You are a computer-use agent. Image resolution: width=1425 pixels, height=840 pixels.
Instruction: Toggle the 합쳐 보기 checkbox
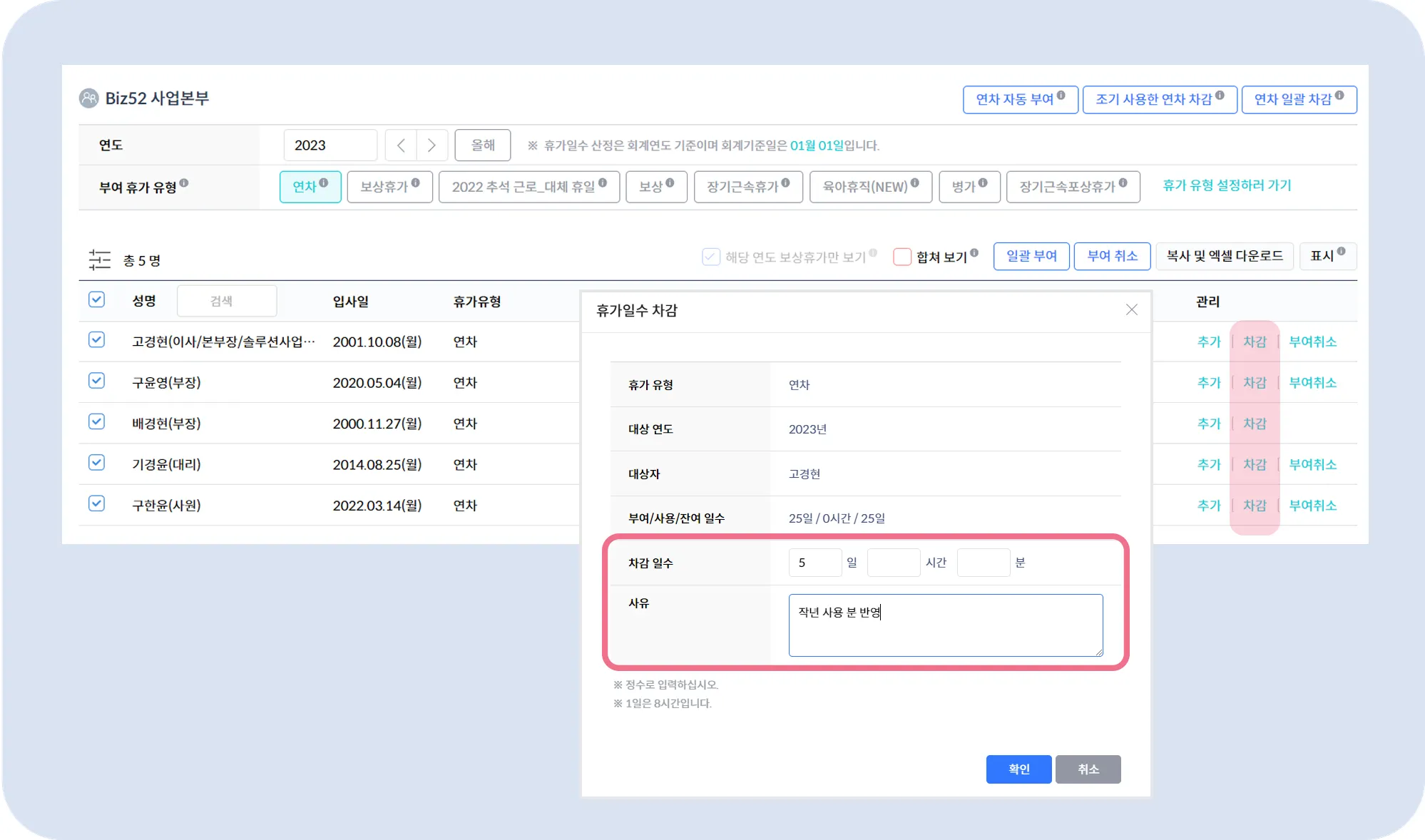click(x=902, y=257)
